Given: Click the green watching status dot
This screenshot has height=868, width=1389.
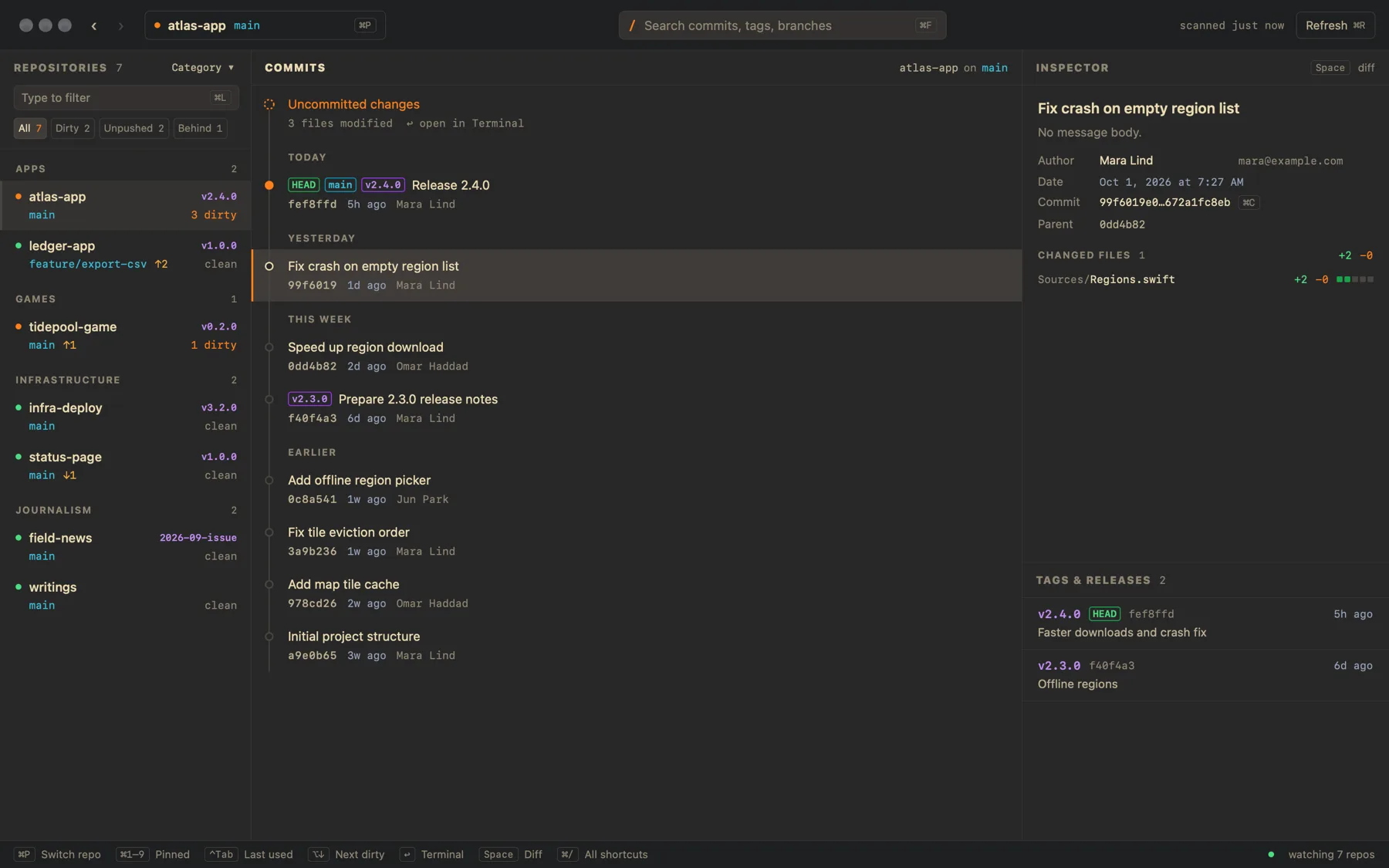Looking at the screenshot, I should click(x=1271, y=855).
